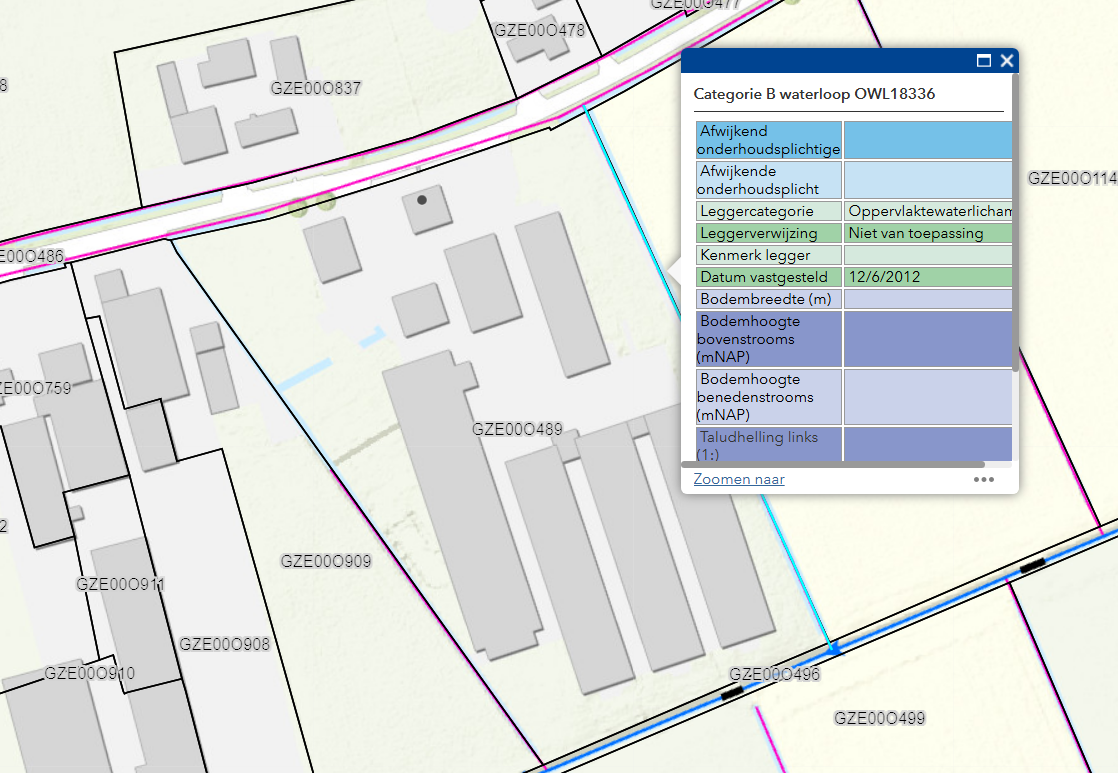1118x773 pixels.
Task: Select popup title Categorie B waterloop OWL18336
Action: point(814,93)
